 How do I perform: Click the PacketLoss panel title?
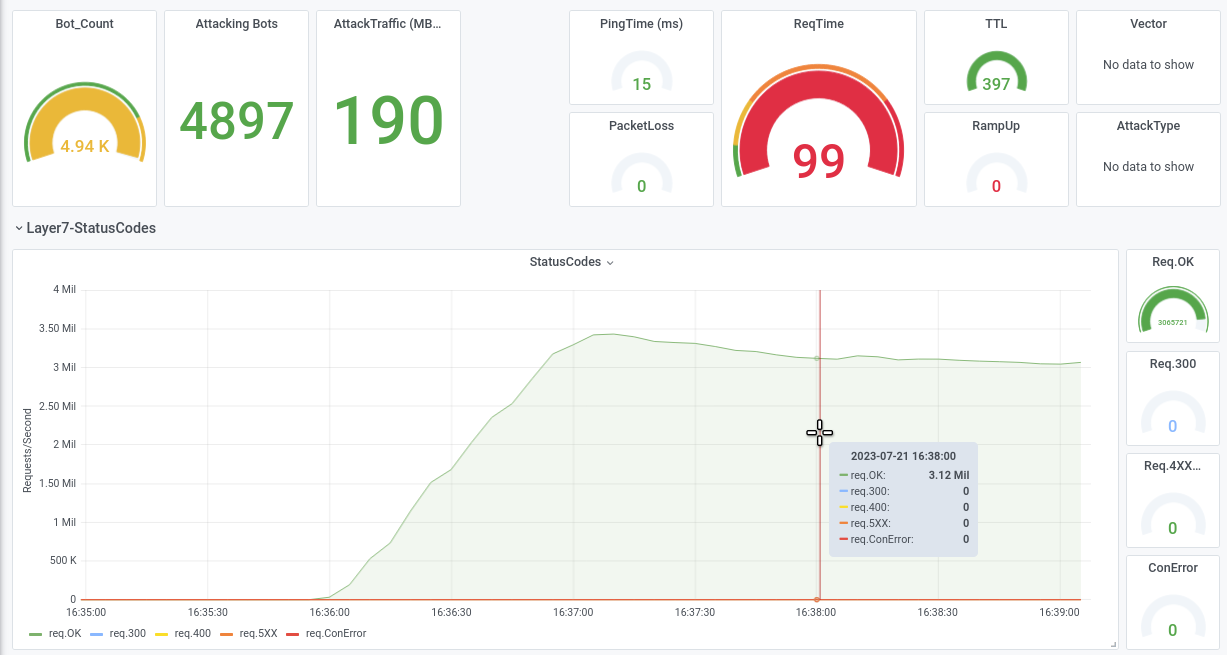click(642, 126)
